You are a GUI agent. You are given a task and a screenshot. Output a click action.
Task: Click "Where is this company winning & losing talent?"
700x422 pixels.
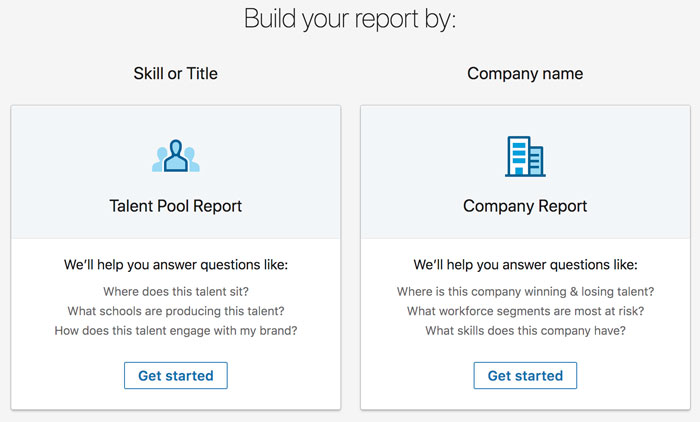525,291
